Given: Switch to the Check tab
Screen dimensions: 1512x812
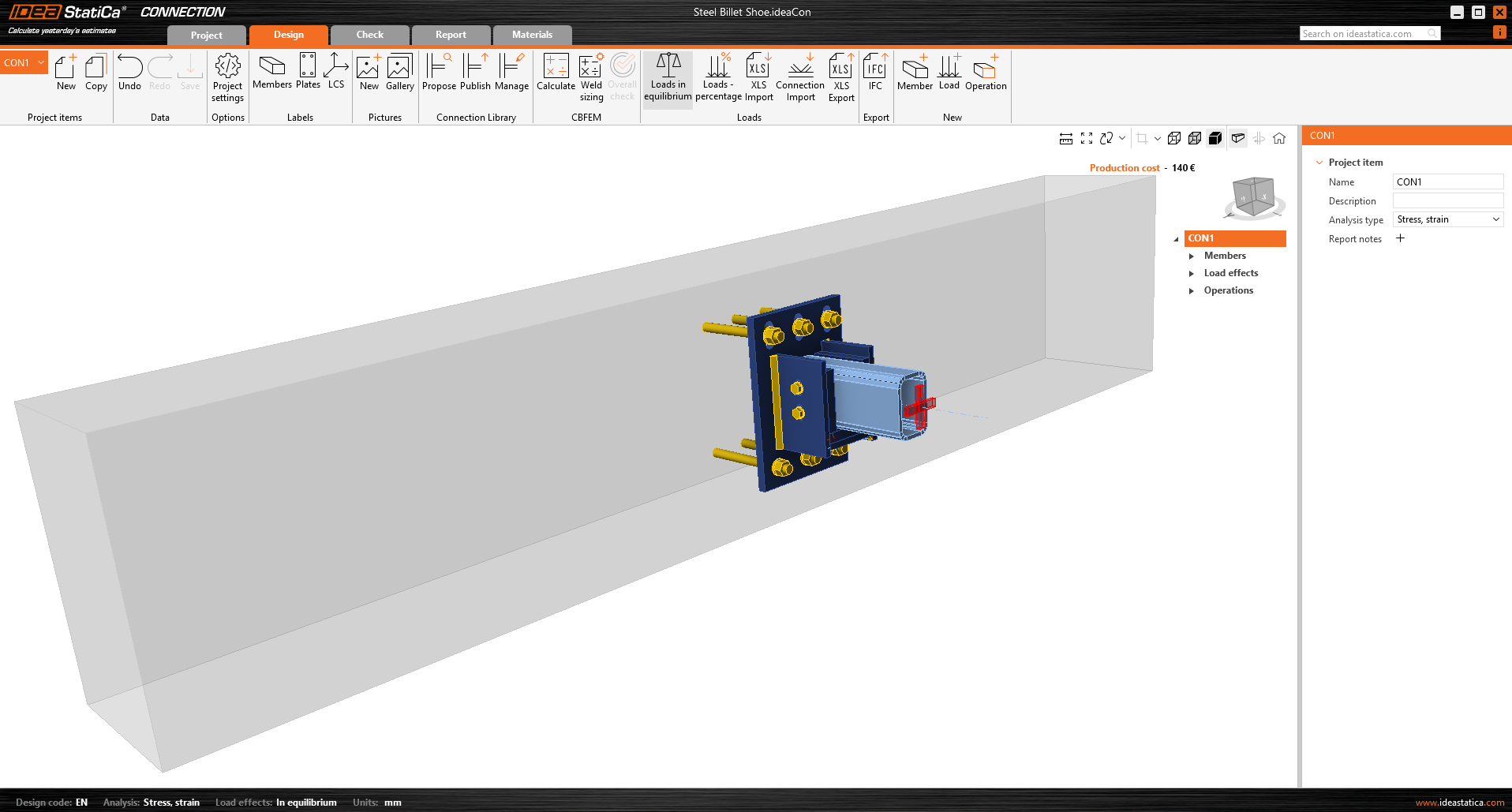Looking at the screenshot, I should click(x=369, y=35).
